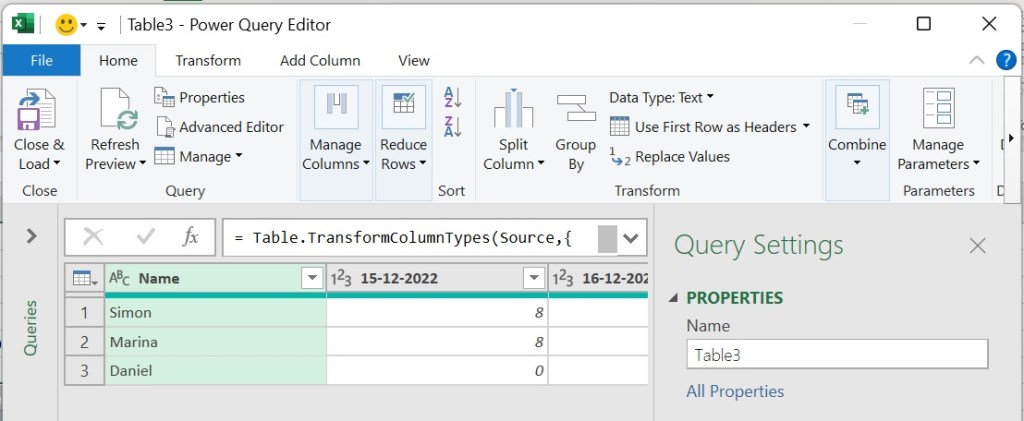This screenshot has width=1024, height=421.
Task: Open the Data Type: Text dropdown
Action: pos(661,97)
